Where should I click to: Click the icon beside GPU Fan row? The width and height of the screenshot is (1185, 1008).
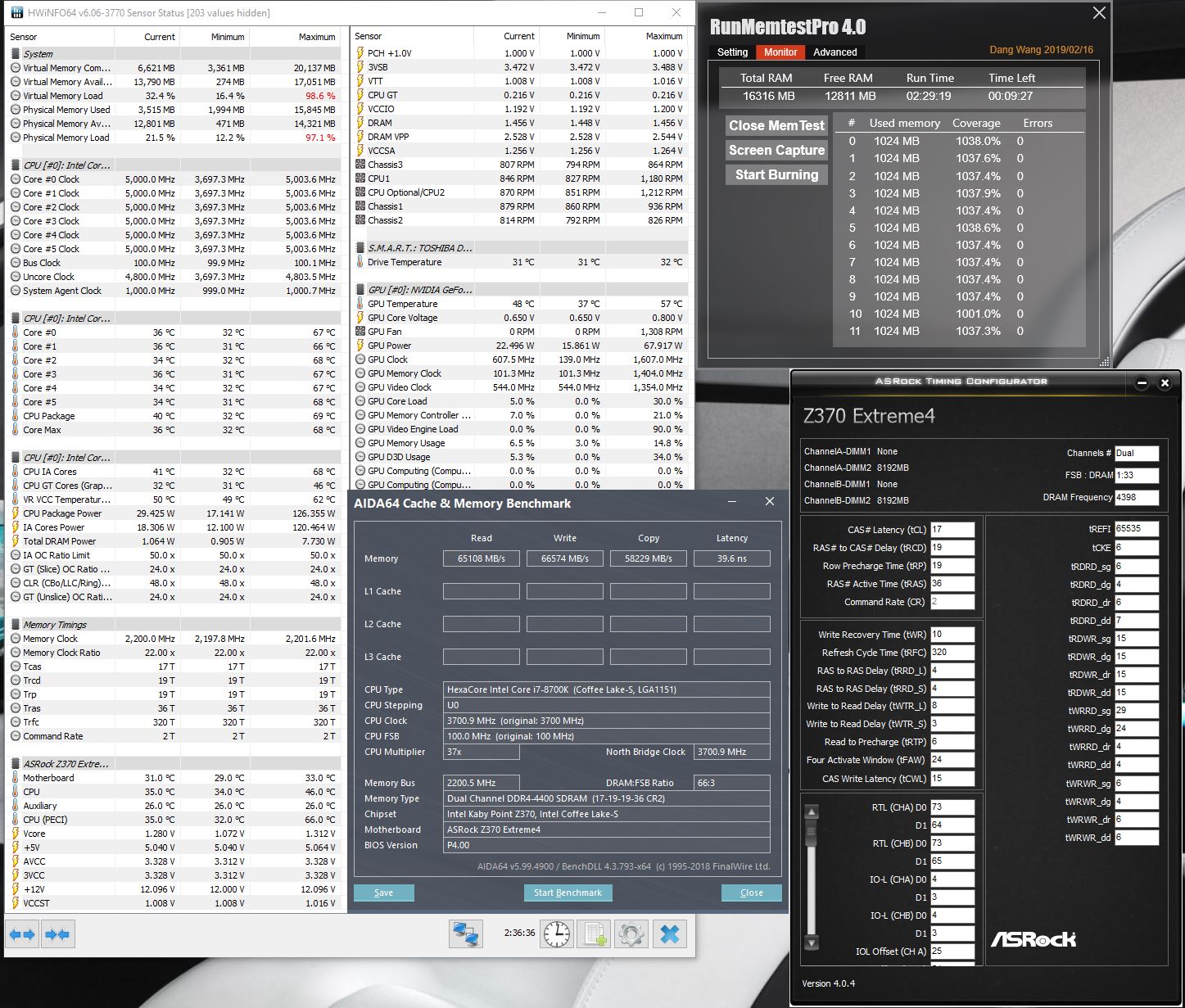(x=360, y=332)
